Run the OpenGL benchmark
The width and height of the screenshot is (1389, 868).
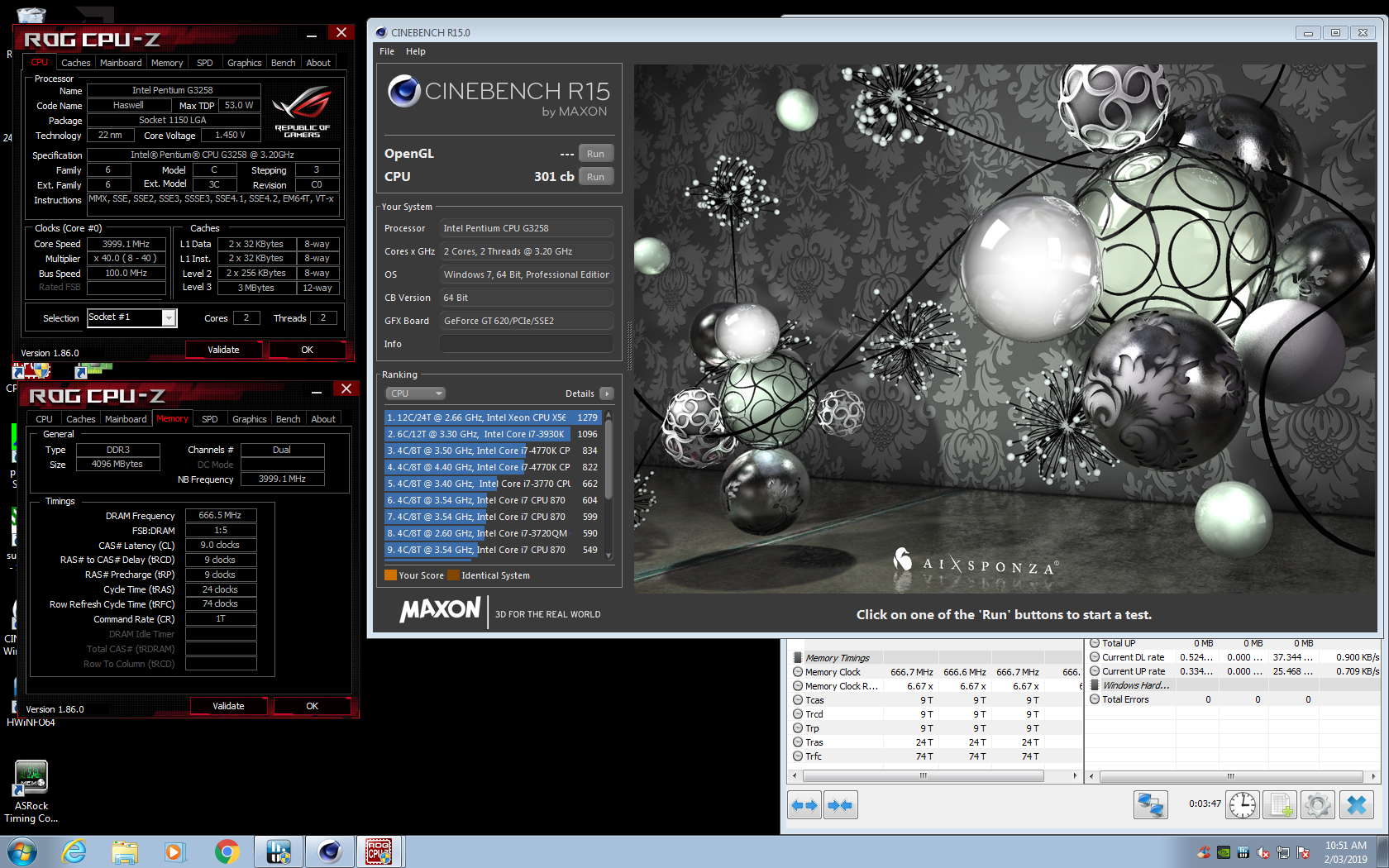[595, 154]
